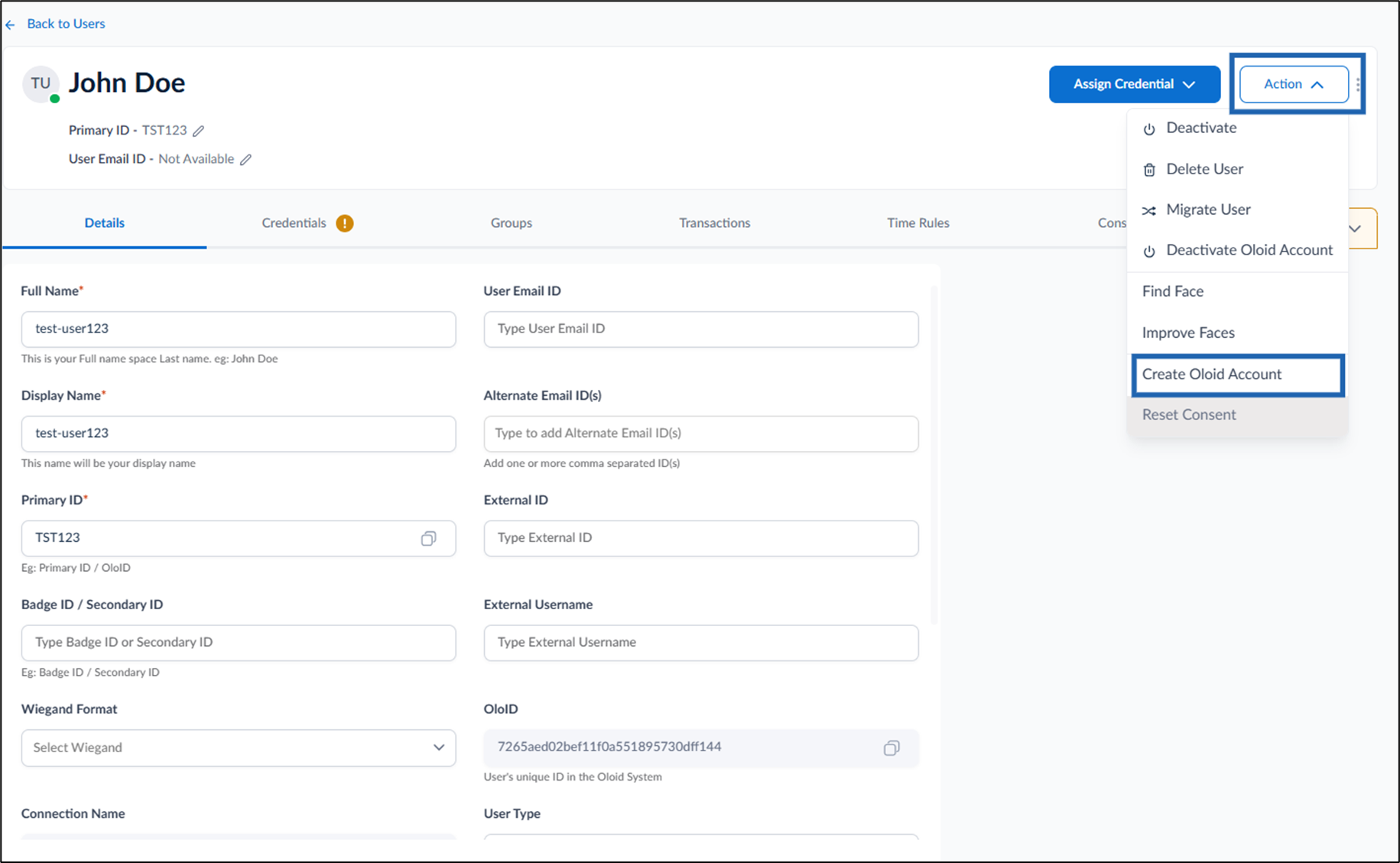Click power icon beside Deactivate Oloid Account
This screenshot has width=1400, height=863.
pyautogui.click(x=1149, y=251)
